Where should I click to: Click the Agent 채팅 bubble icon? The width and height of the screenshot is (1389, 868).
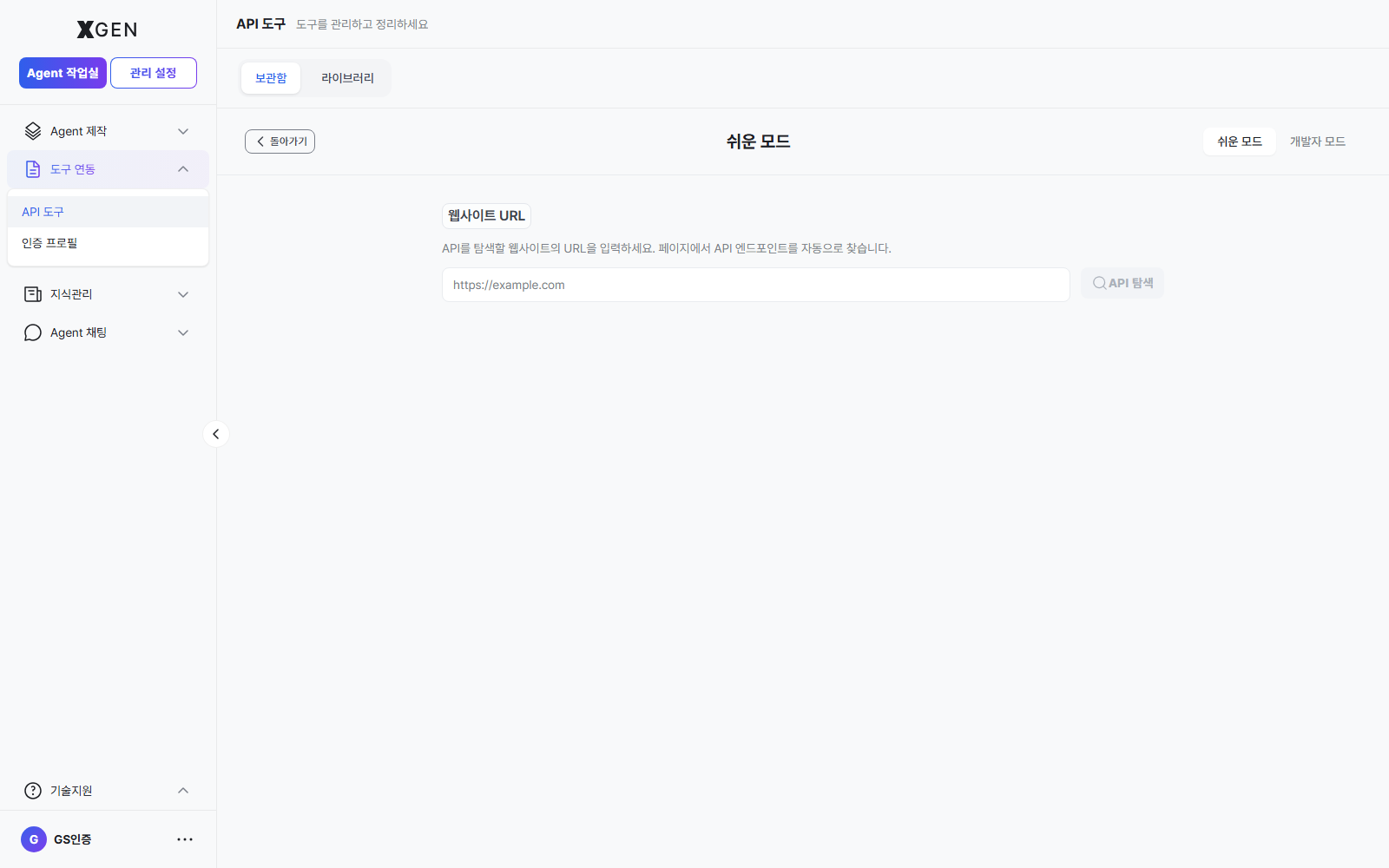point(33,332)
